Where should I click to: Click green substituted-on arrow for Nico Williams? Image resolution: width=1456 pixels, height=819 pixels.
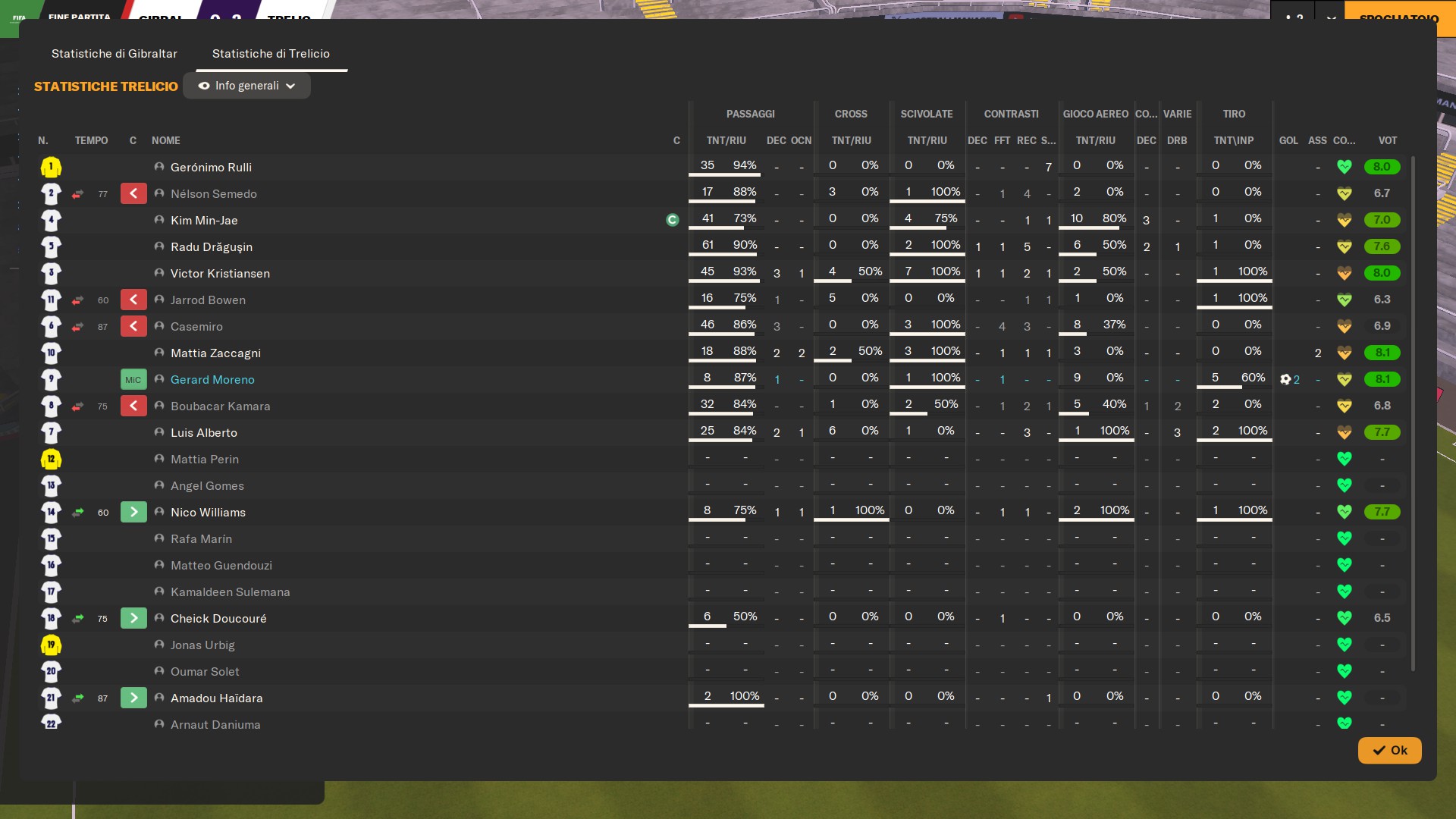coord(133,513)
